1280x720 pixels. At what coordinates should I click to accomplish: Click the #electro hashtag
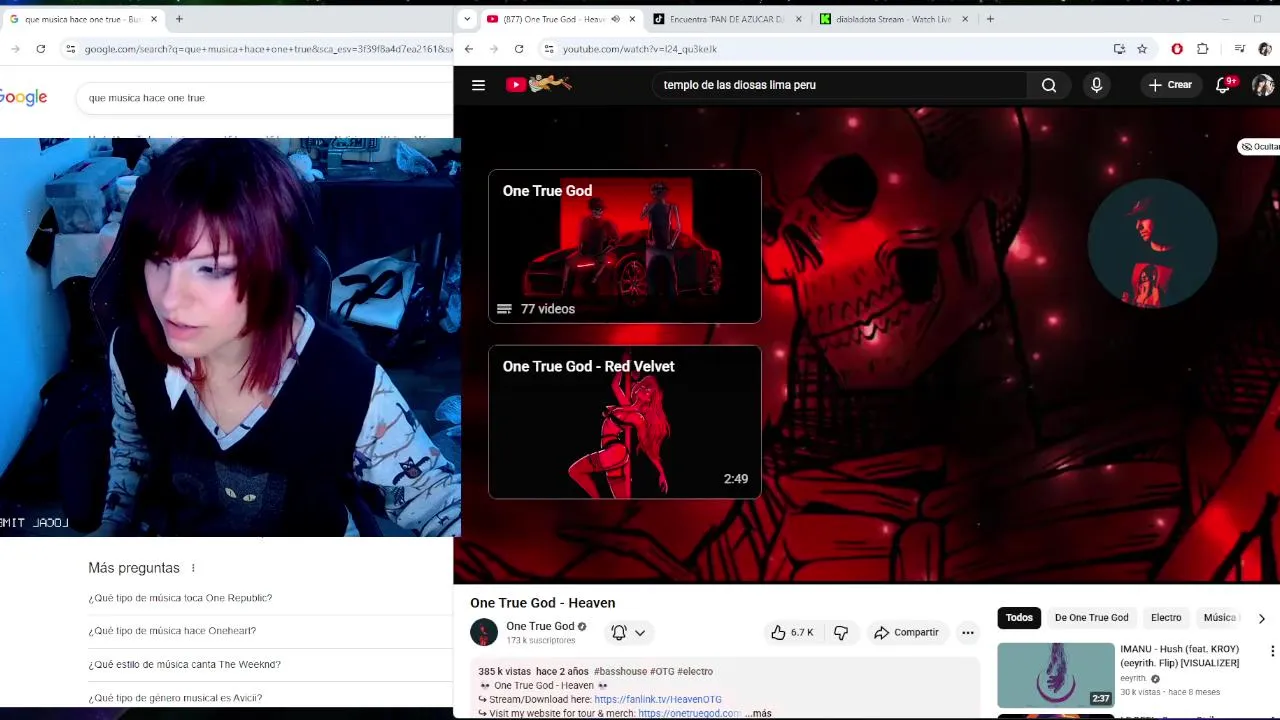(x=695, y=672)
